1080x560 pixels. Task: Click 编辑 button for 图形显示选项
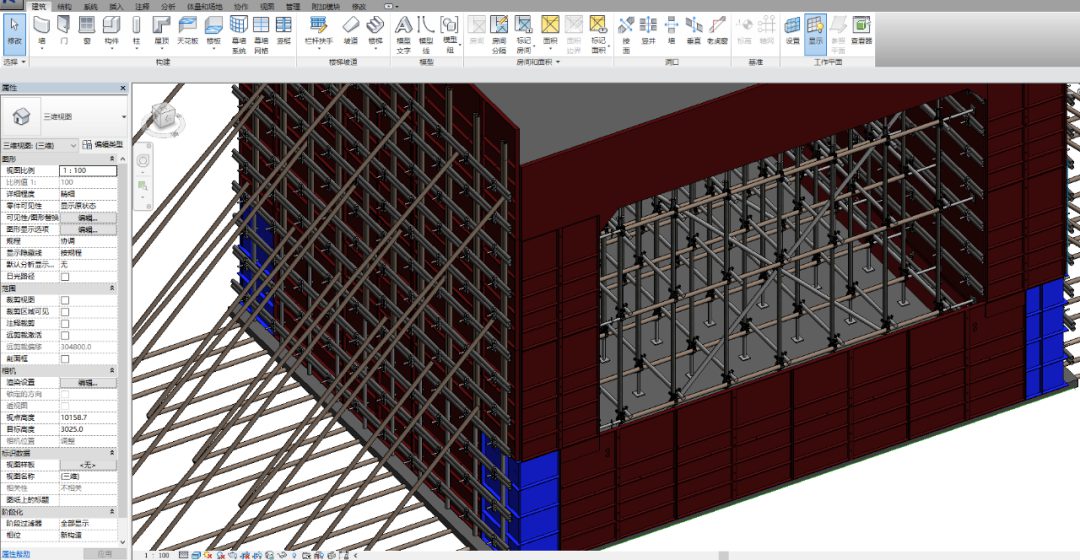[88, 229]
